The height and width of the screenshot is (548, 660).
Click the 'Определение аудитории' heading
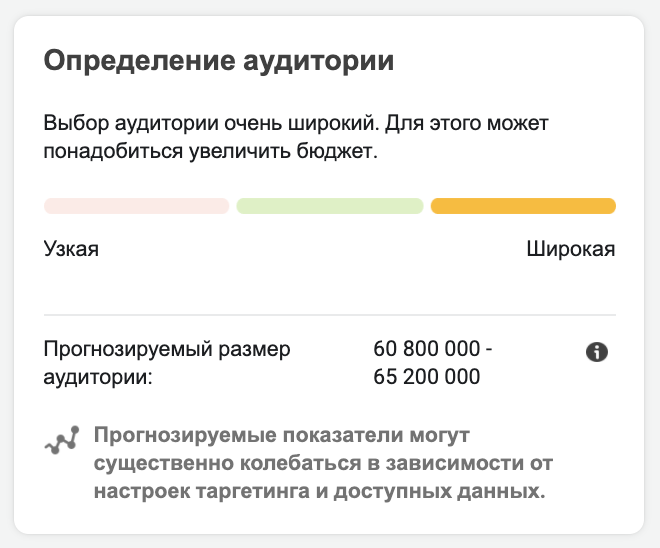pyautogui.click(x=219, y=61)
